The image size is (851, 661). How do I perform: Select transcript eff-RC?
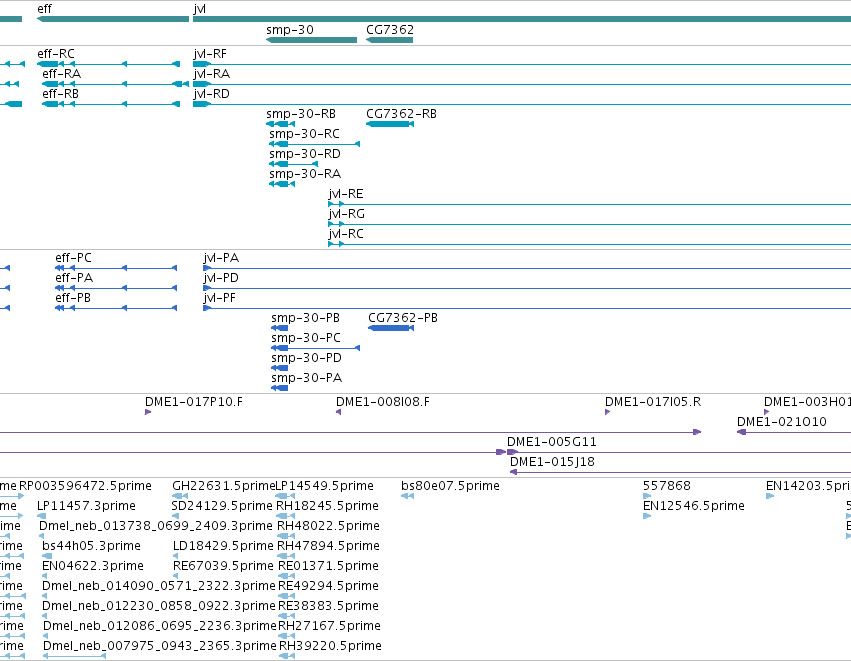click(x=109, y=64)
